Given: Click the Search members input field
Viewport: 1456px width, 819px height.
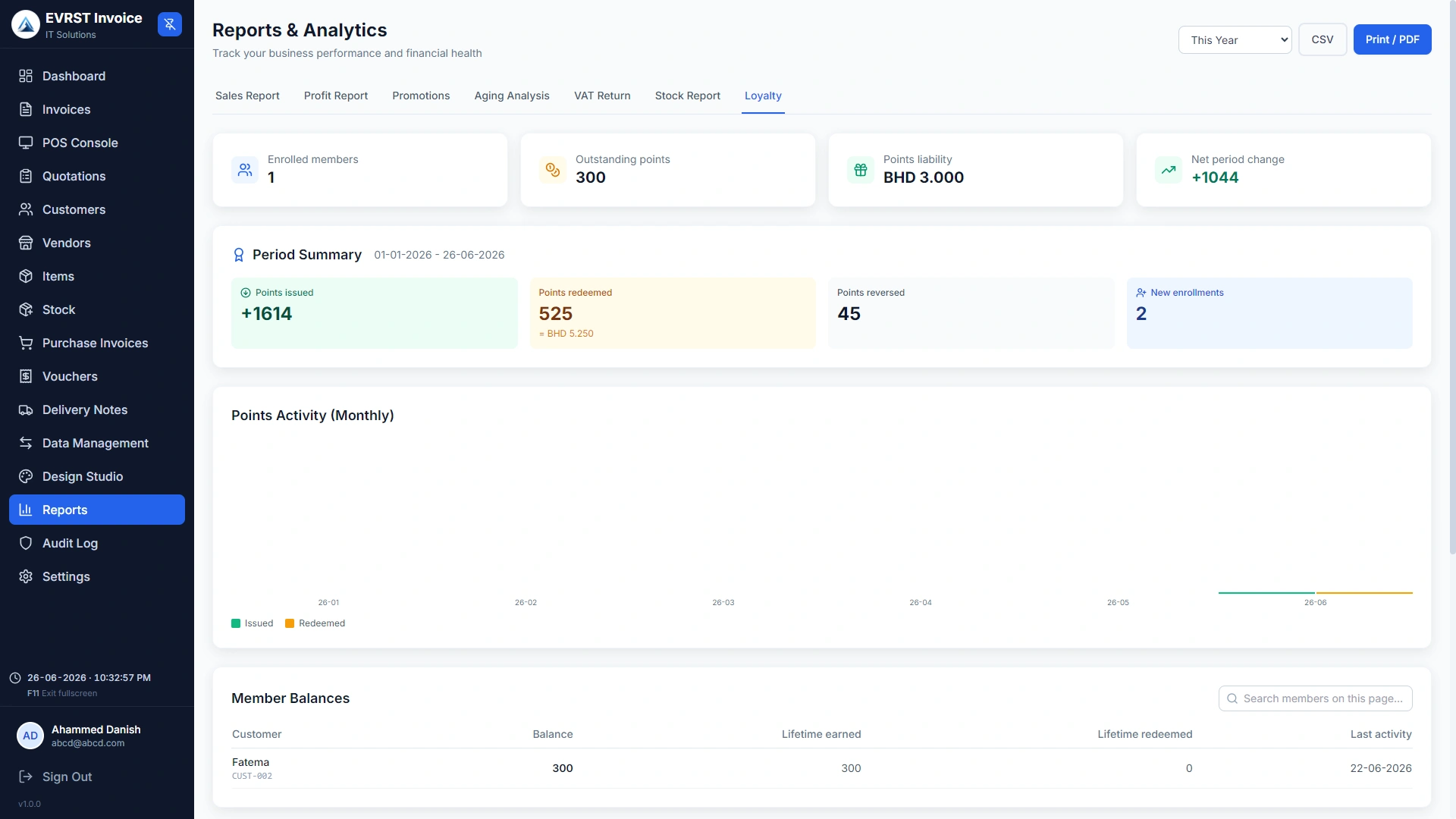Looking at the screenshot, I should (1315, 698).
